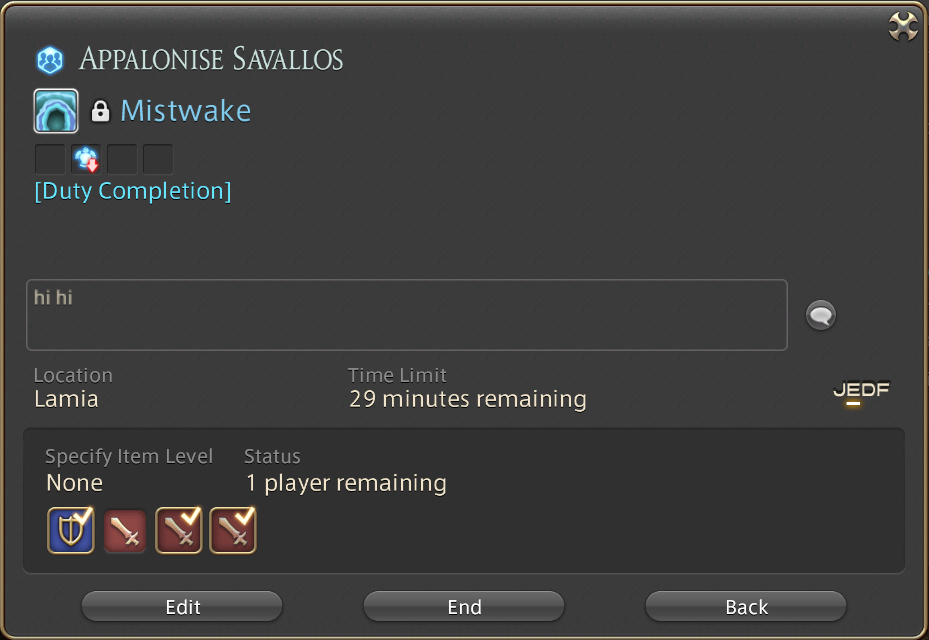
Task: Click the Mistwake duty name
Action: (x=185, y=111)
